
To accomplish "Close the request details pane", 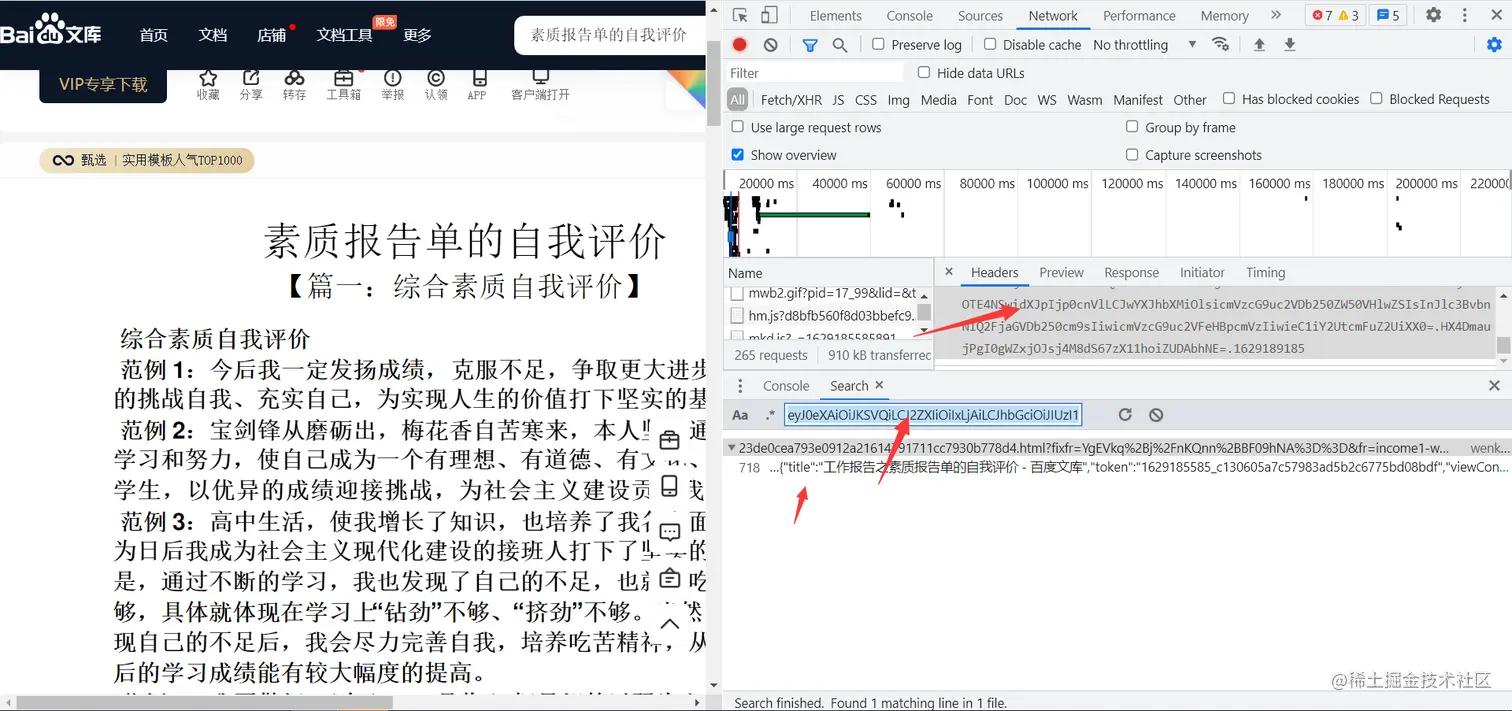I will click(x=949, y=272).
